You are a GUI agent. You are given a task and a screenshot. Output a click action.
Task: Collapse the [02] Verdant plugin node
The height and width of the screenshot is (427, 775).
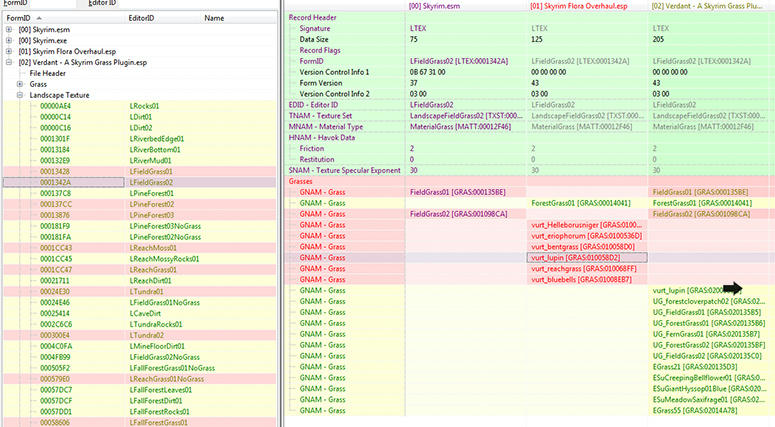[x=9, y=62]
